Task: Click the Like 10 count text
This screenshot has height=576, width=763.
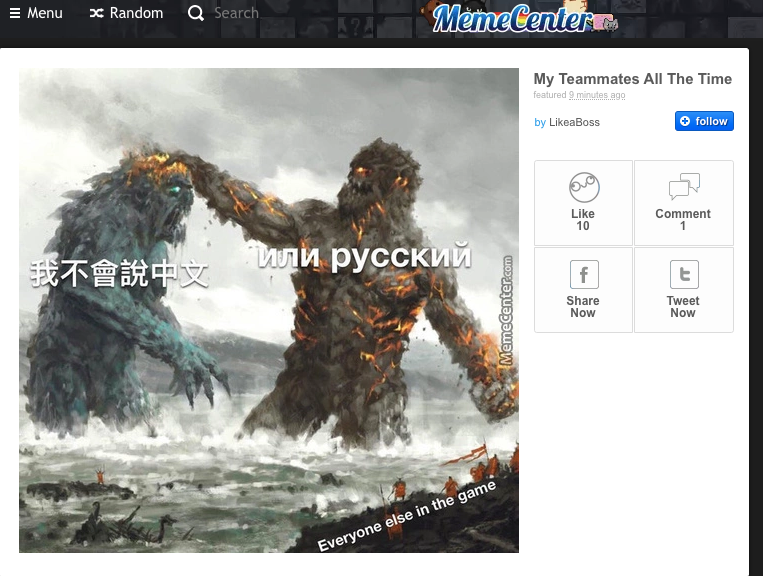Action: click(x=583, y=220)
